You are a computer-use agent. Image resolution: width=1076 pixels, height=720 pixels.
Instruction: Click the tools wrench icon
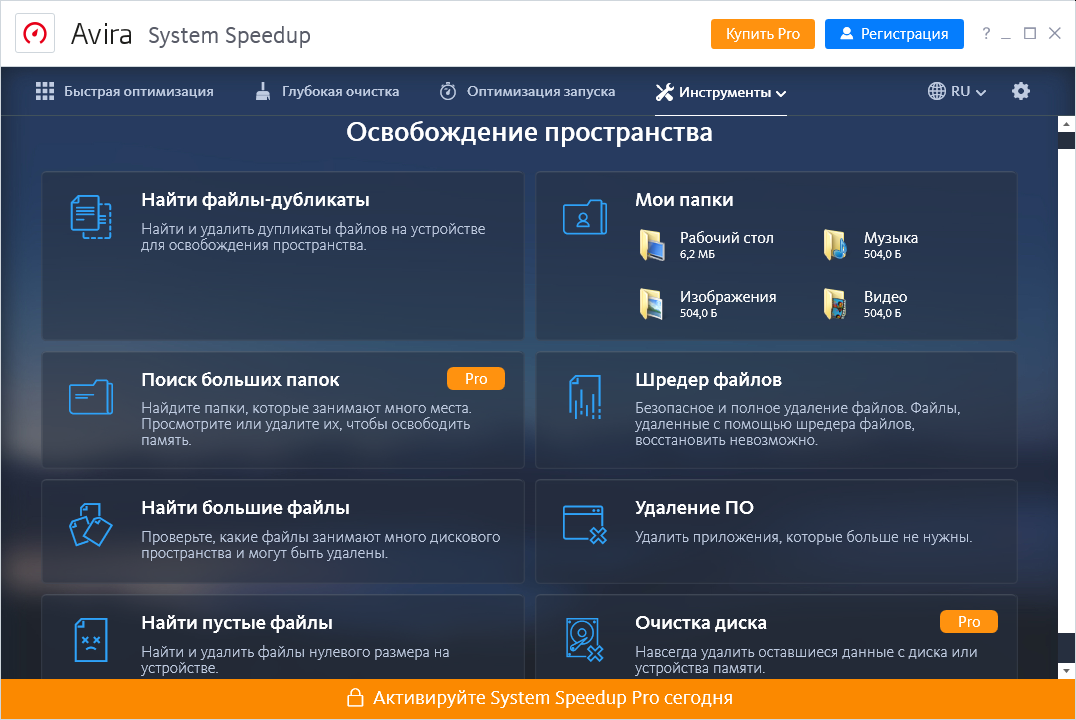[x=664, y=92]
